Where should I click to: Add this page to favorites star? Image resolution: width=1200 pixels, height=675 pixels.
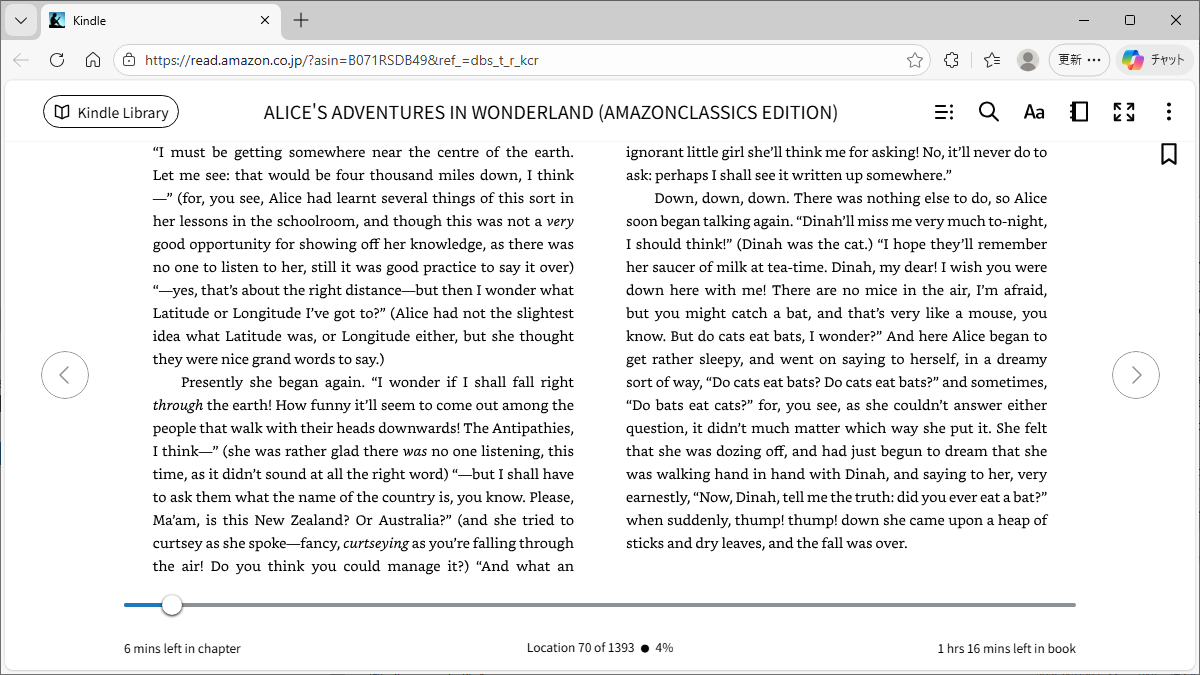(914, 60)
